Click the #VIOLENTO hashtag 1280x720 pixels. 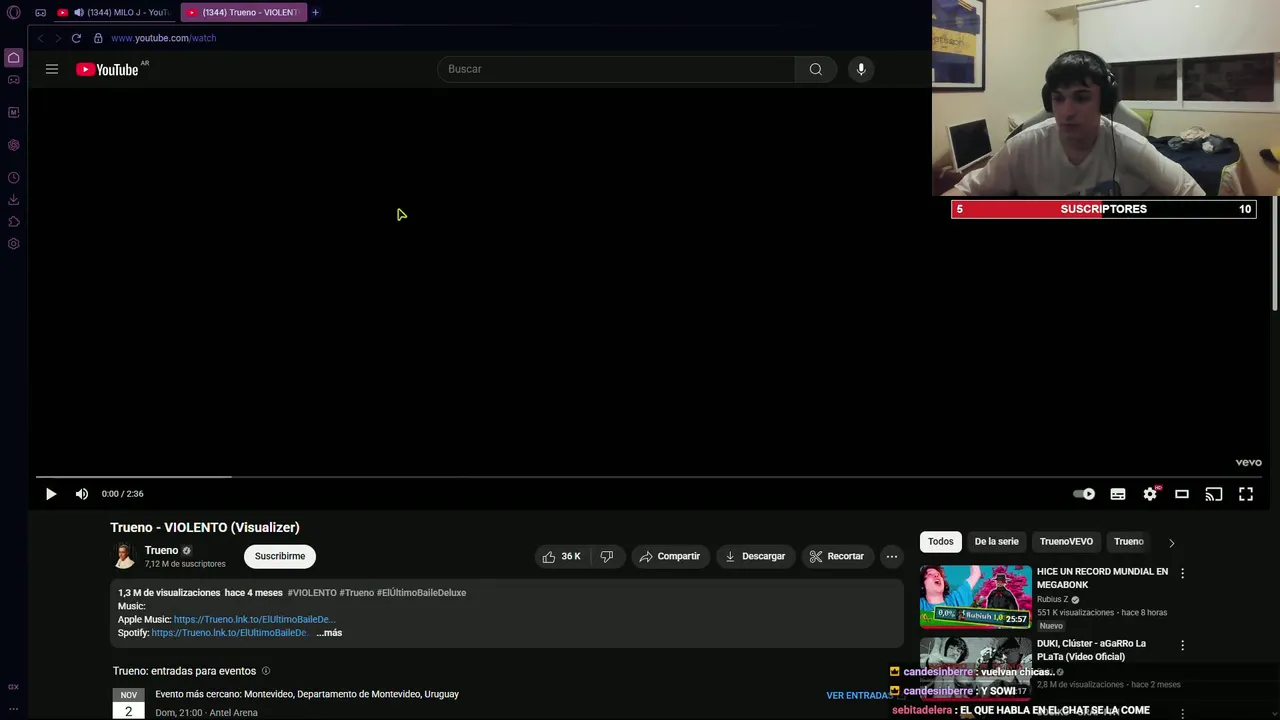click(x=312, y=593)
